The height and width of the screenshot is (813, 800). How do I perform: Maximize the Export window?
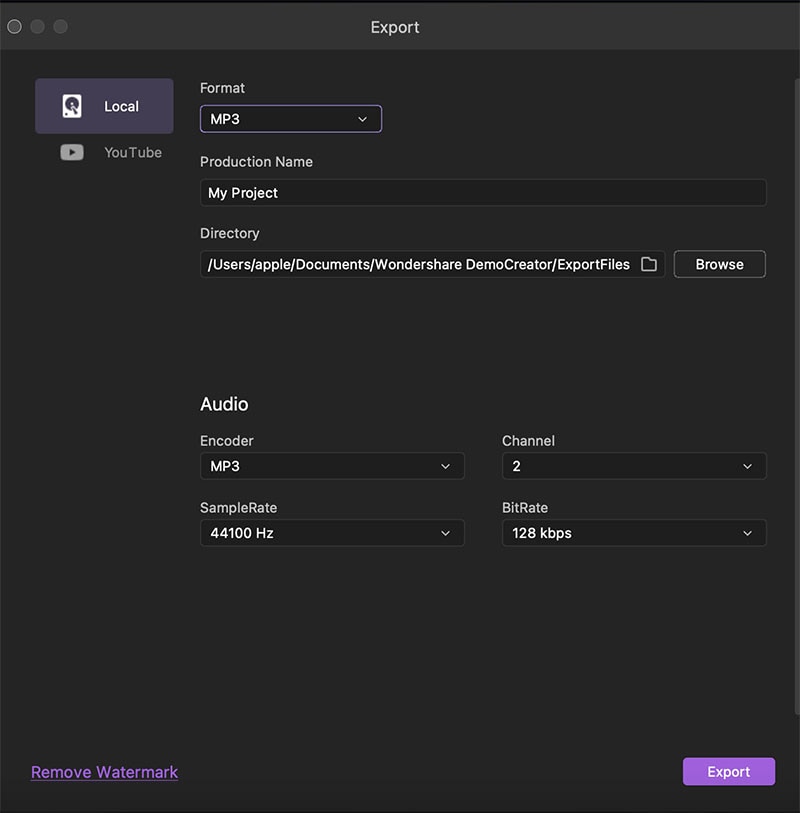click(61, 27)
